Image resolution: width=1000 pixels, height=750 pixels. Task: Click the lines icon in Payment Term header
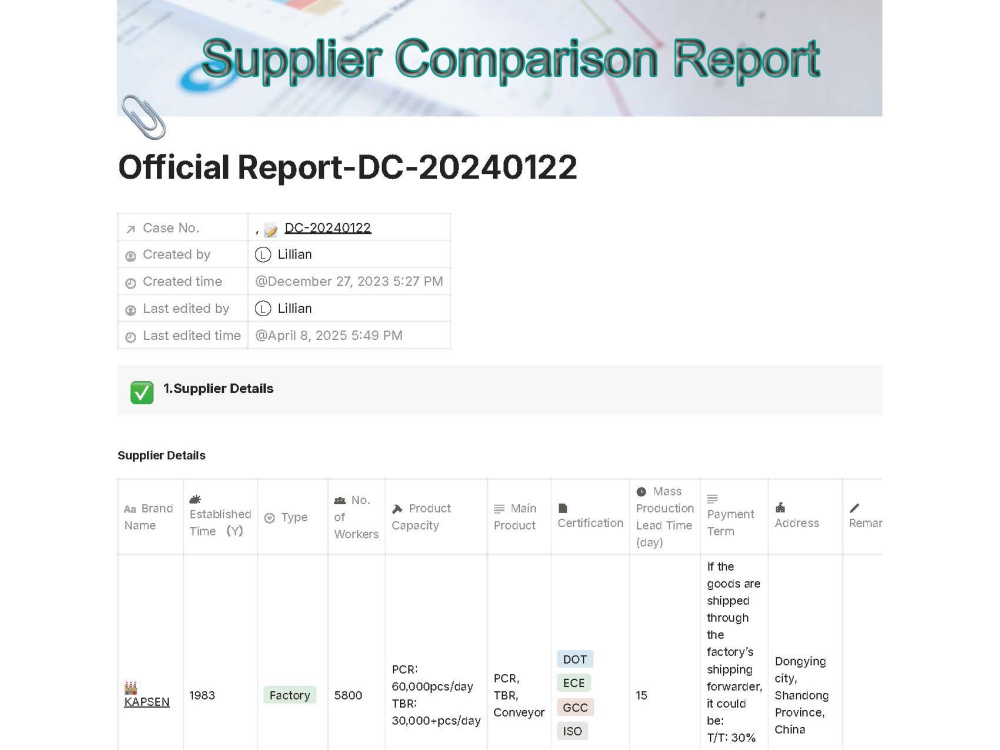[712, 498]
